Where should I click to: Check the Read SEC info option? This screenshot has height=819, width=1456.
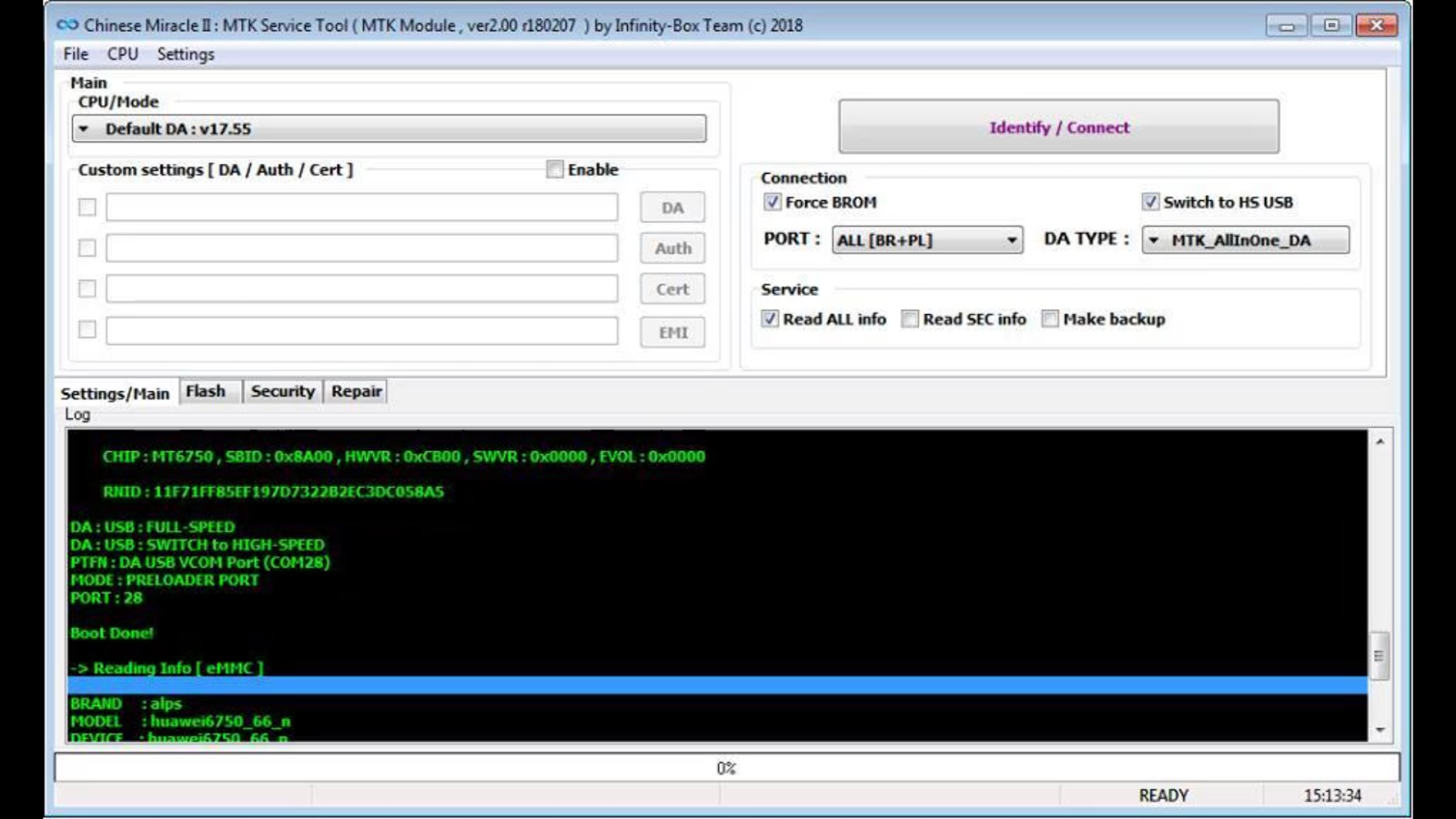[x=909, y=318]
